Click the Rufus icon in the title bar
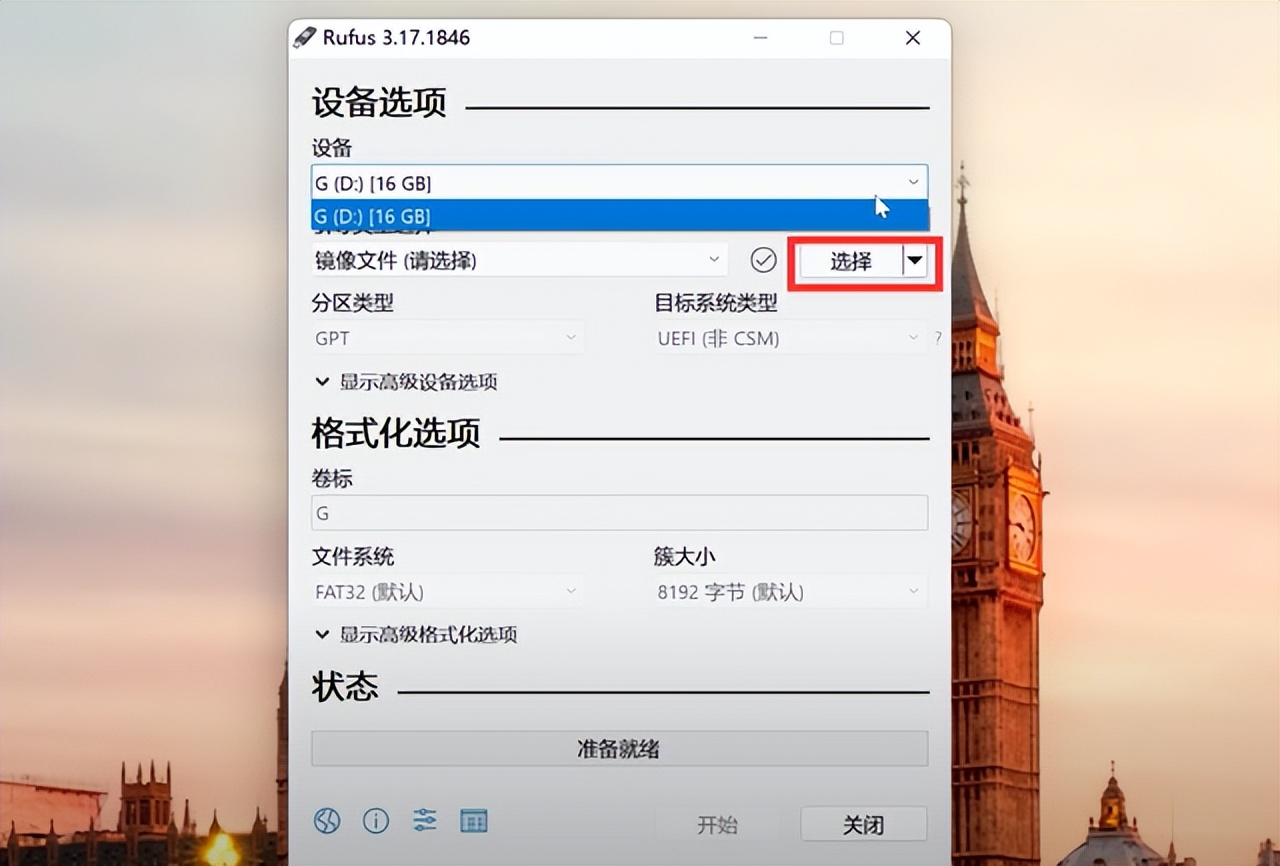Screen dimensions: 1280x866 click(x=307, y=37)
